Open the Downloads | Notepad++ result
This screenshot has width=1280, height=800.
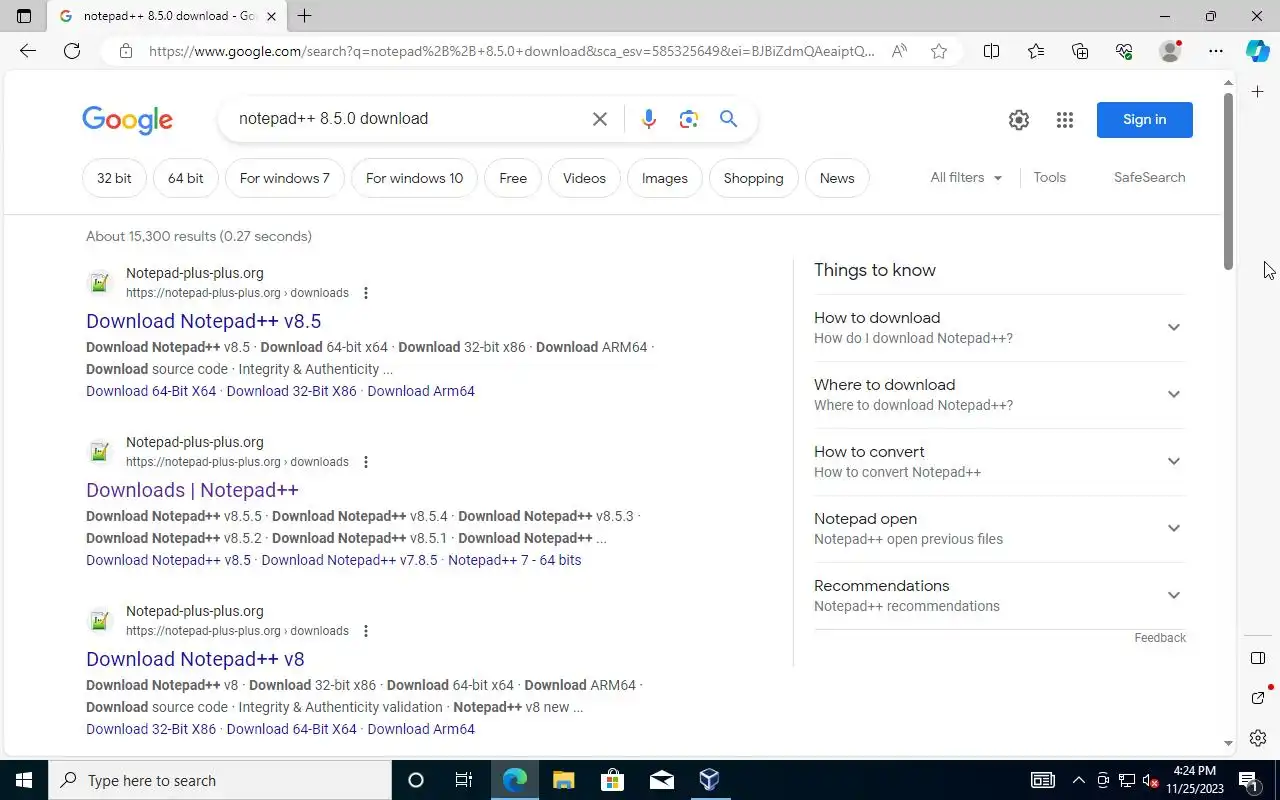192,490
